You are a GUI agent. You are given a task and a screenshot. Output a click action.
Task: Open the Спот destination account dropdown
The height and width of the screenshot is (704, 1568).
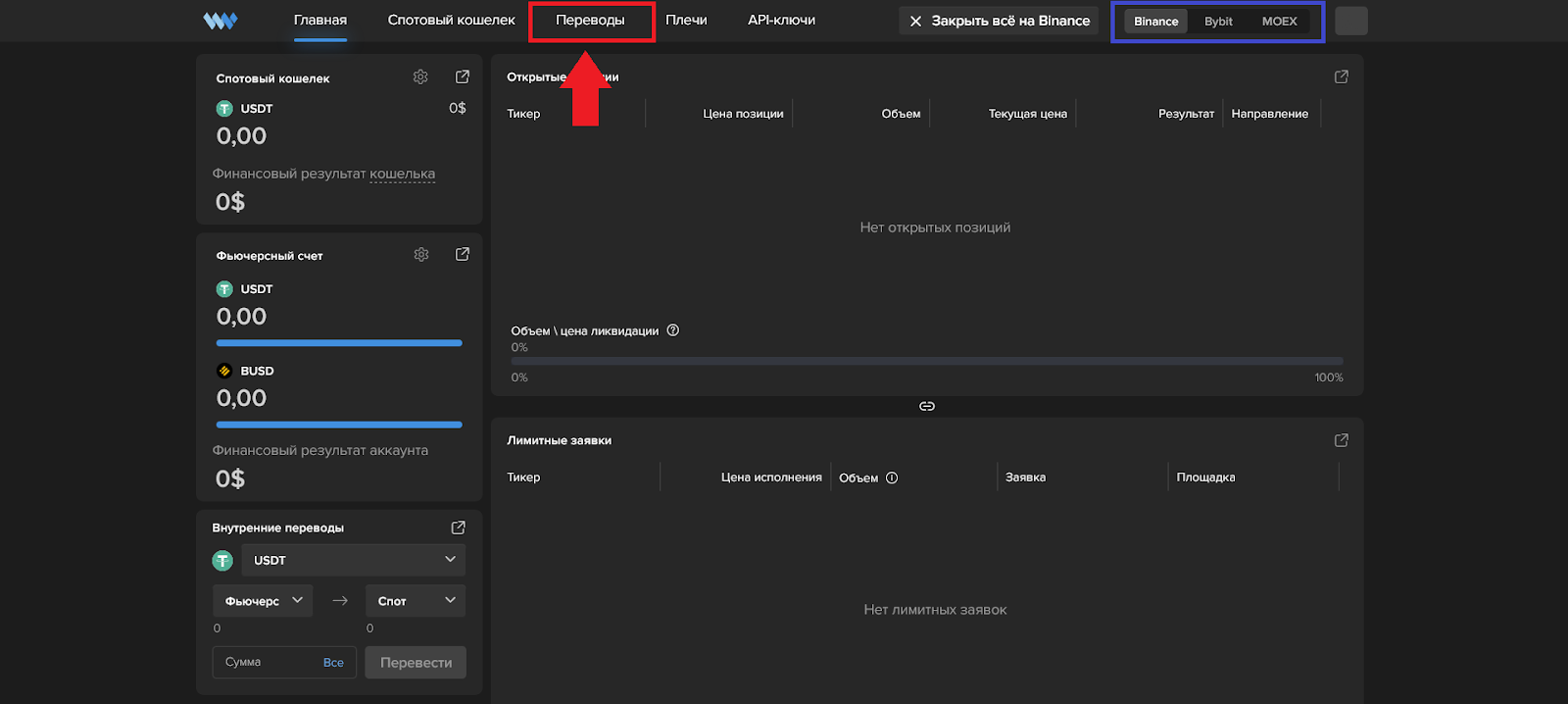click(416, 601)
